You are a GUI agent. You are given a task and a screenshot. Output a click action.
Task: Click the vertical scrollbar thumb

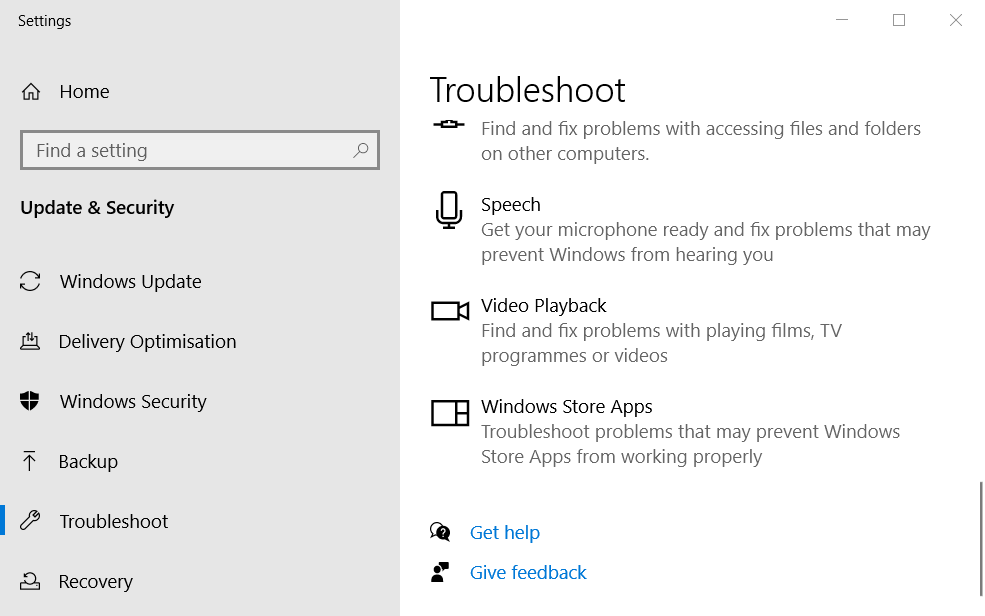(x=981, y=539)
